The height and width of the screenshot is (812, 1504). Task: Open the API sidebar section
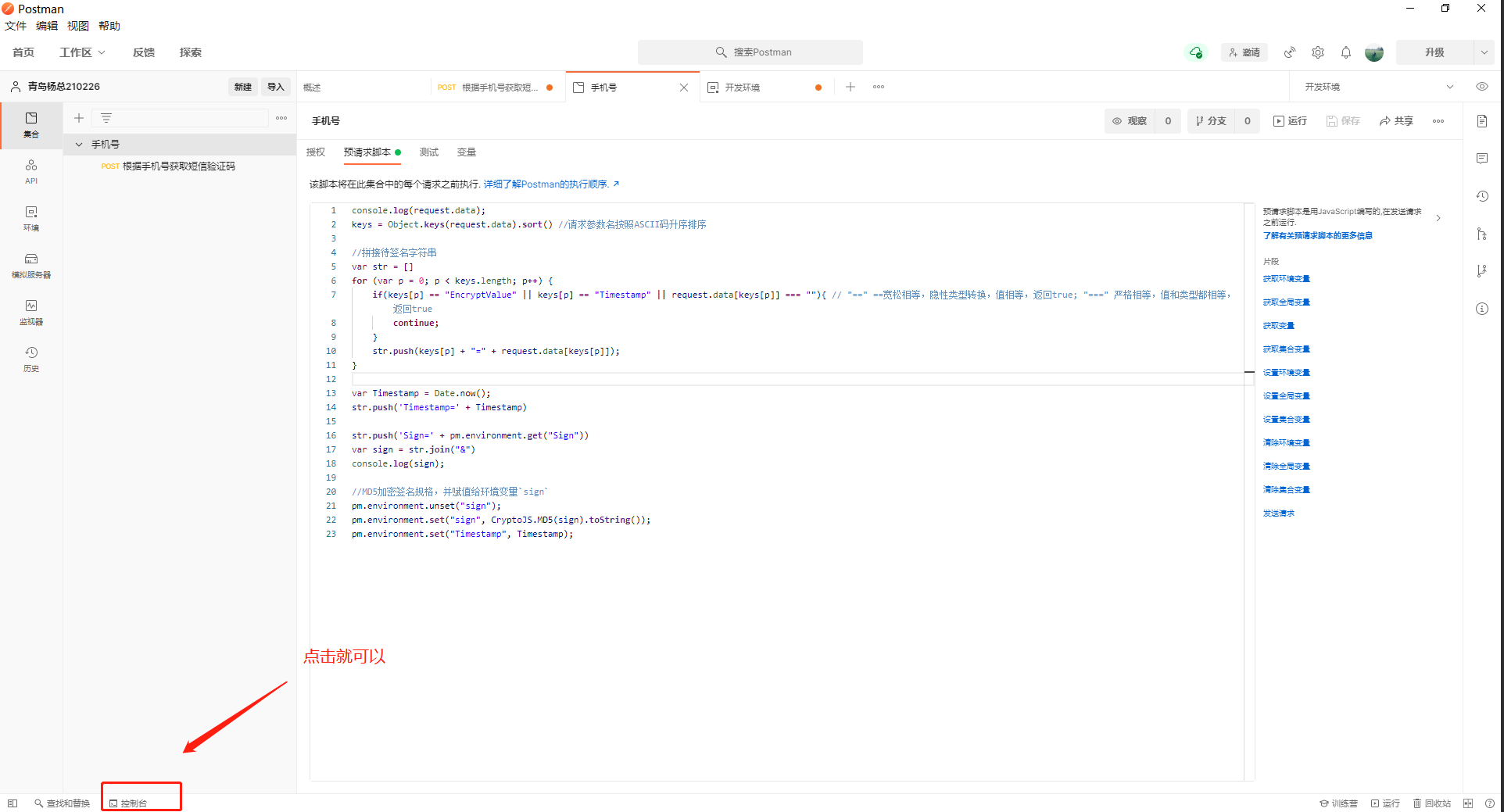(31, 171)
